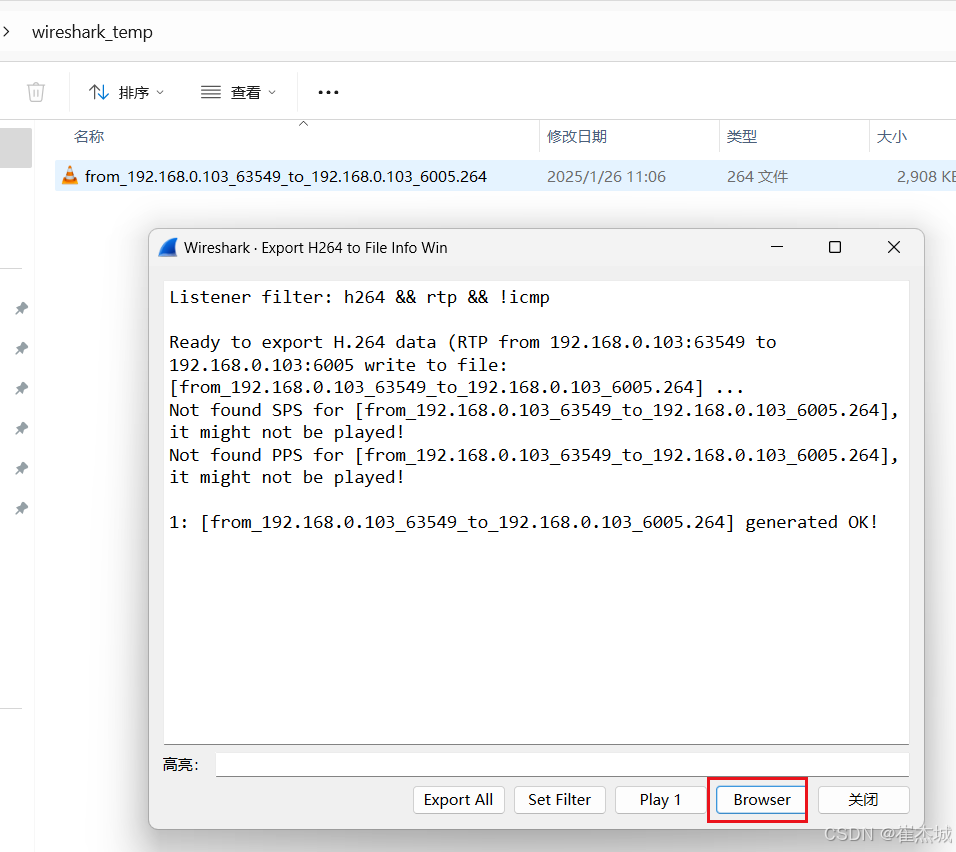Select the from_192.168.0.103_63549 .264 file row
Image resolution: width=956 pixels, height=852 pixels.
coord(505,176)
